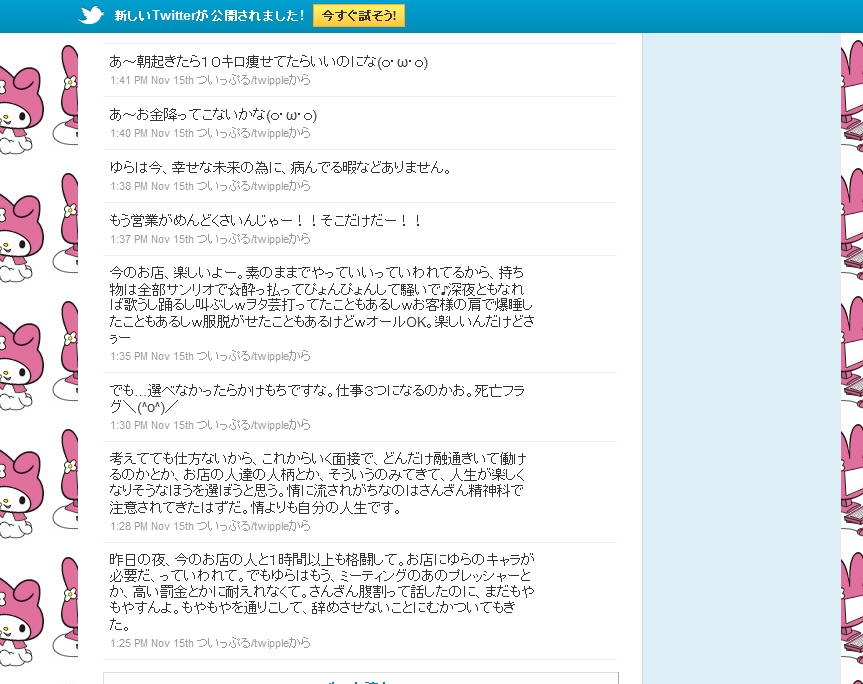Open the 1:41 PM Nov 15th tweet timestamp
Image resolution: width=863 pixels, height=684 pixels.
[x=152, y=80]
